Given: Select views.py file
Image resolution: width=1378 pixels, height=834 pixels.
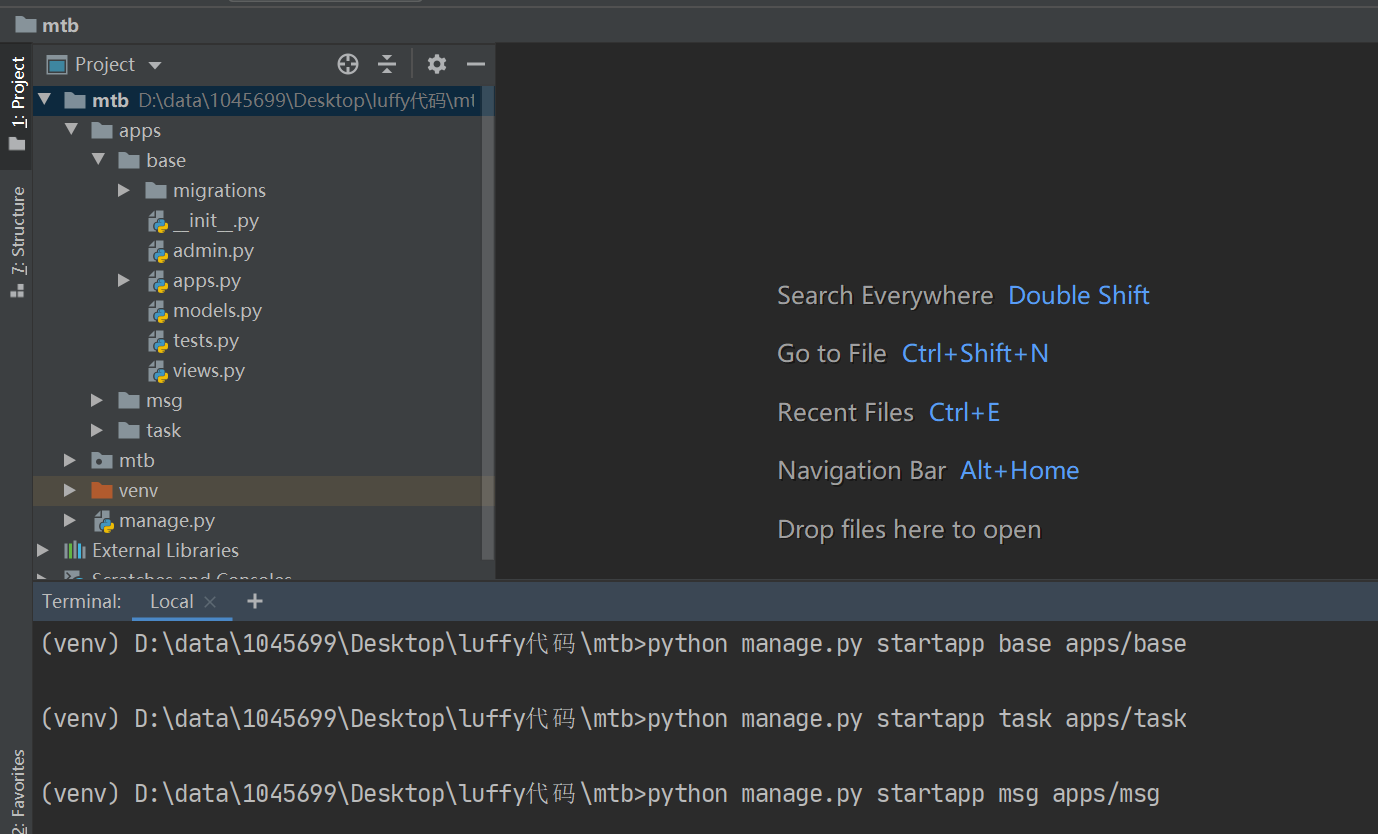Looking at the screenshot, I should pyautogui.click(x=208, y=370).
